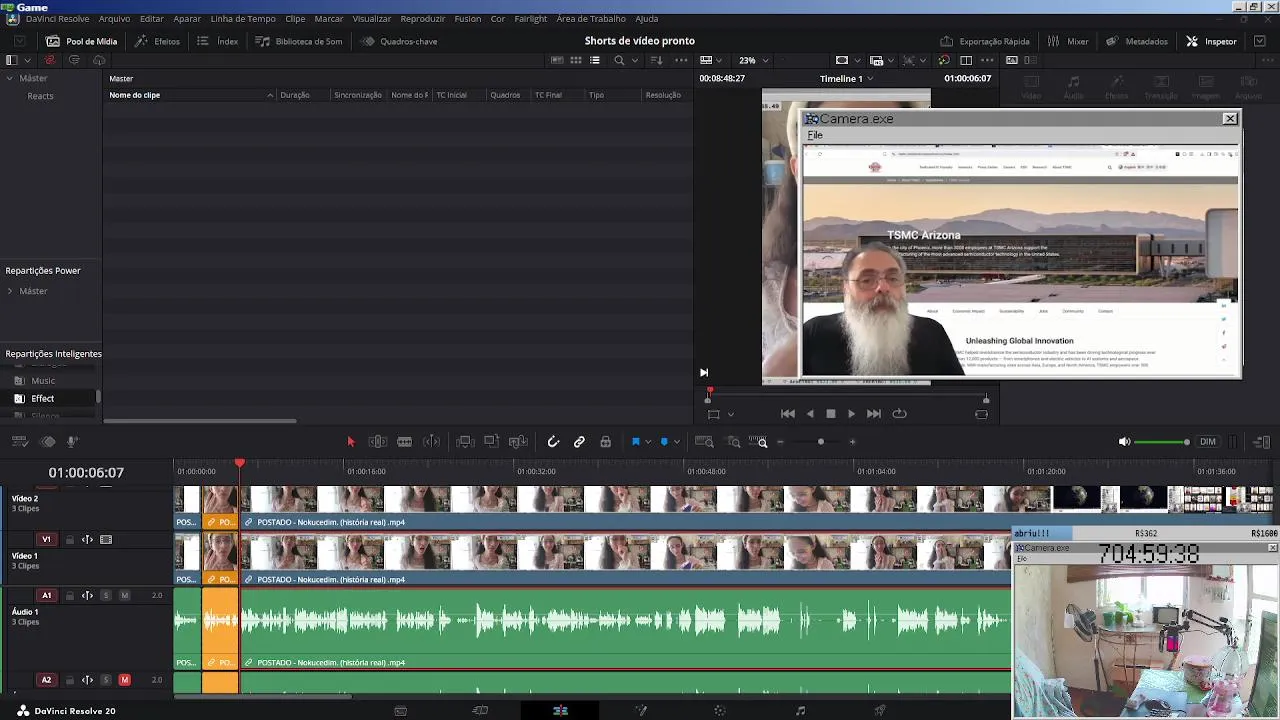Select the Blade Edit Mode tool

431,442
